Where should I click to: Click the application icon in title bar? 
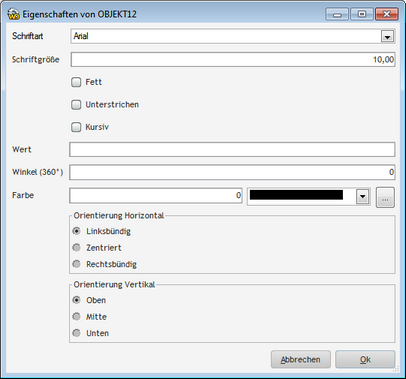coord(14,14)
